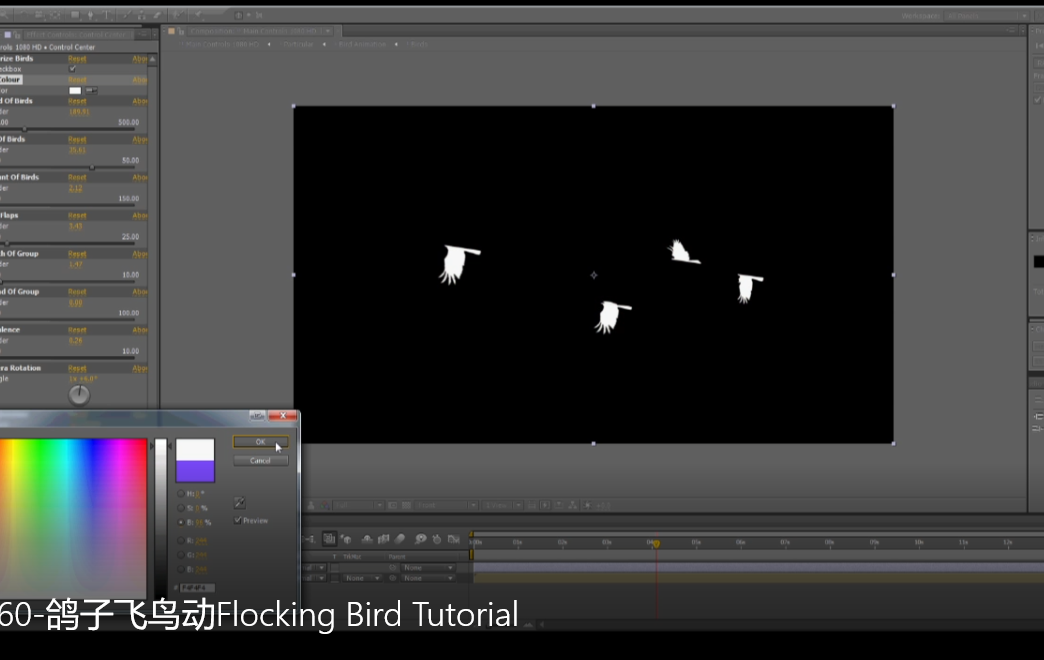Viewport: 1044px width, 660px height.
Task: Click the white Colour swatch in Effect Controls
Action: [75, 91]
